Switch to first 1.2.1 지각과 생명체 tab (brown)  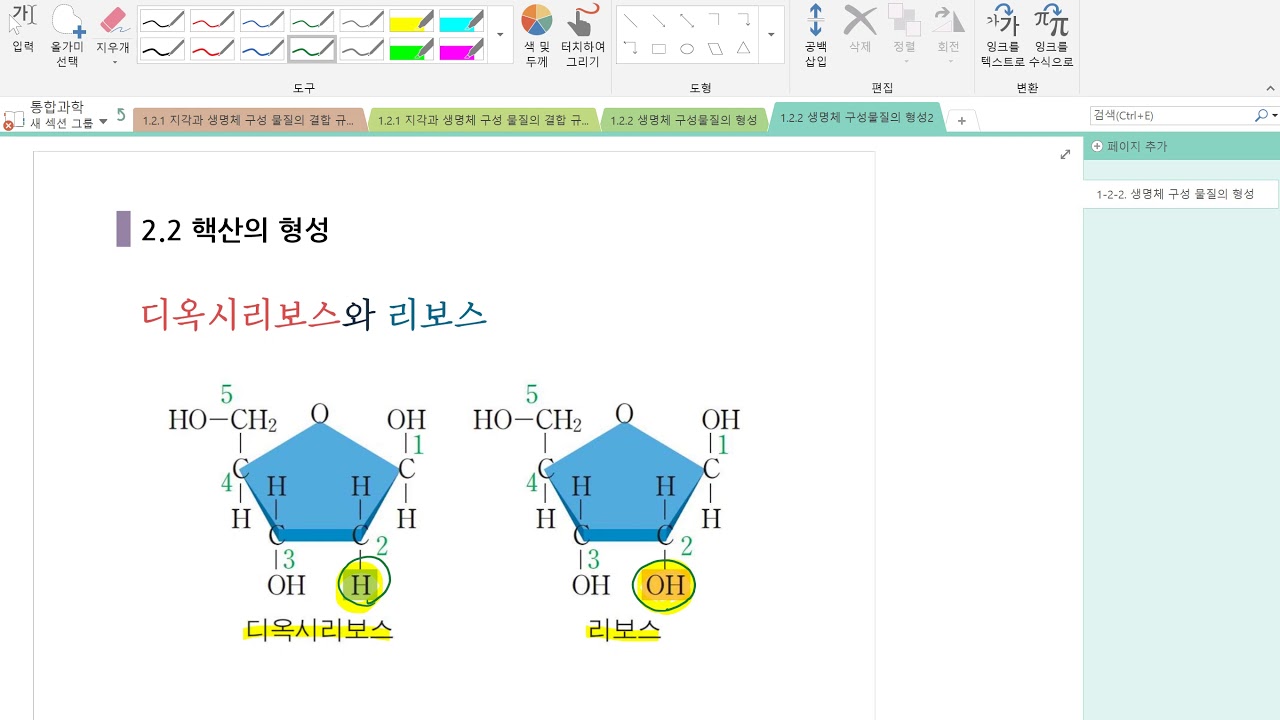[x=248, y=120]
